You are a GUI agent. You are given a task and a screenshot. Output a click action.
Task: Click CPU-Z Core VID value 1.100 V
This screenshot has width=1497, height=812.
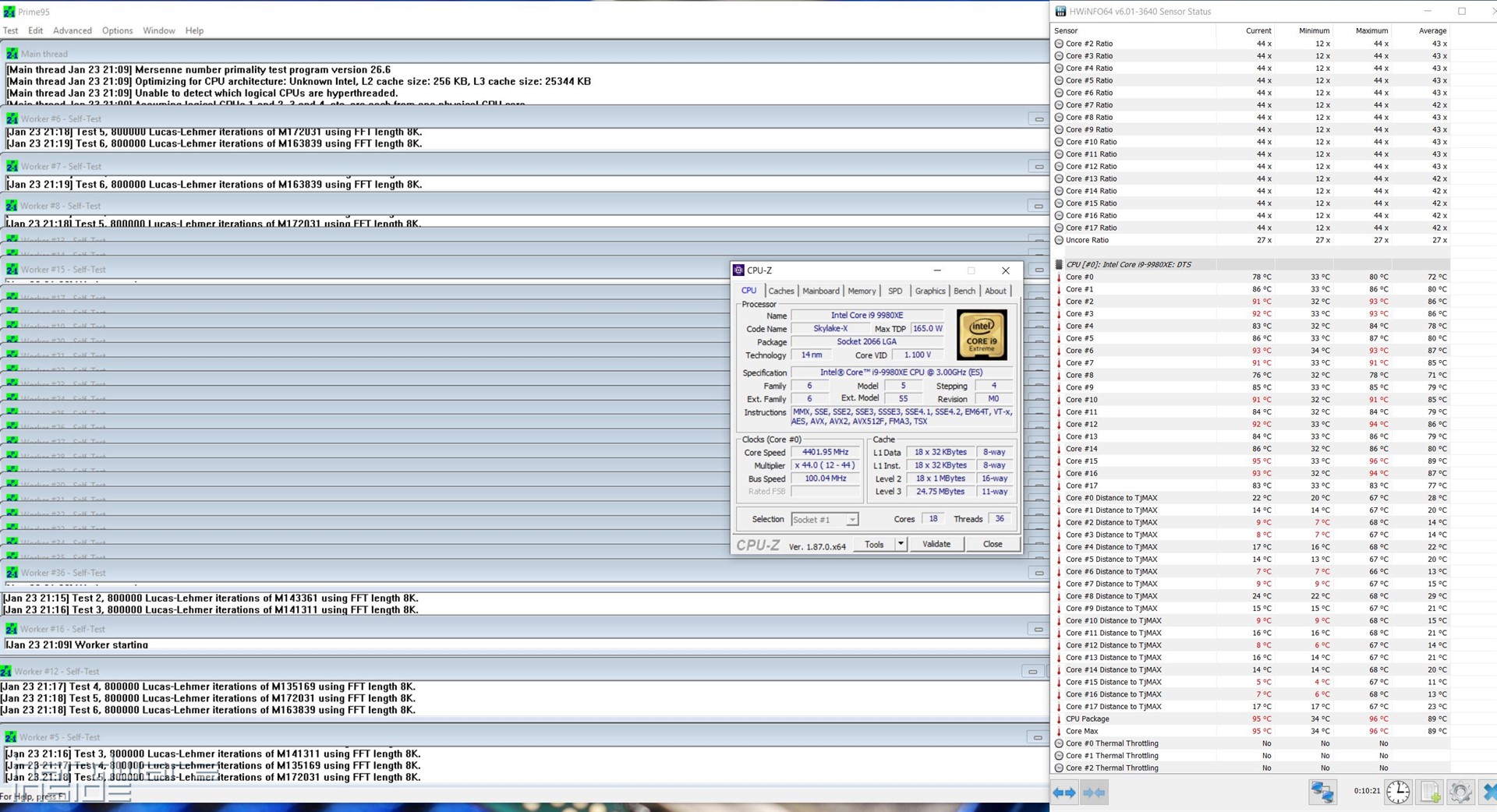pos(918,355)
